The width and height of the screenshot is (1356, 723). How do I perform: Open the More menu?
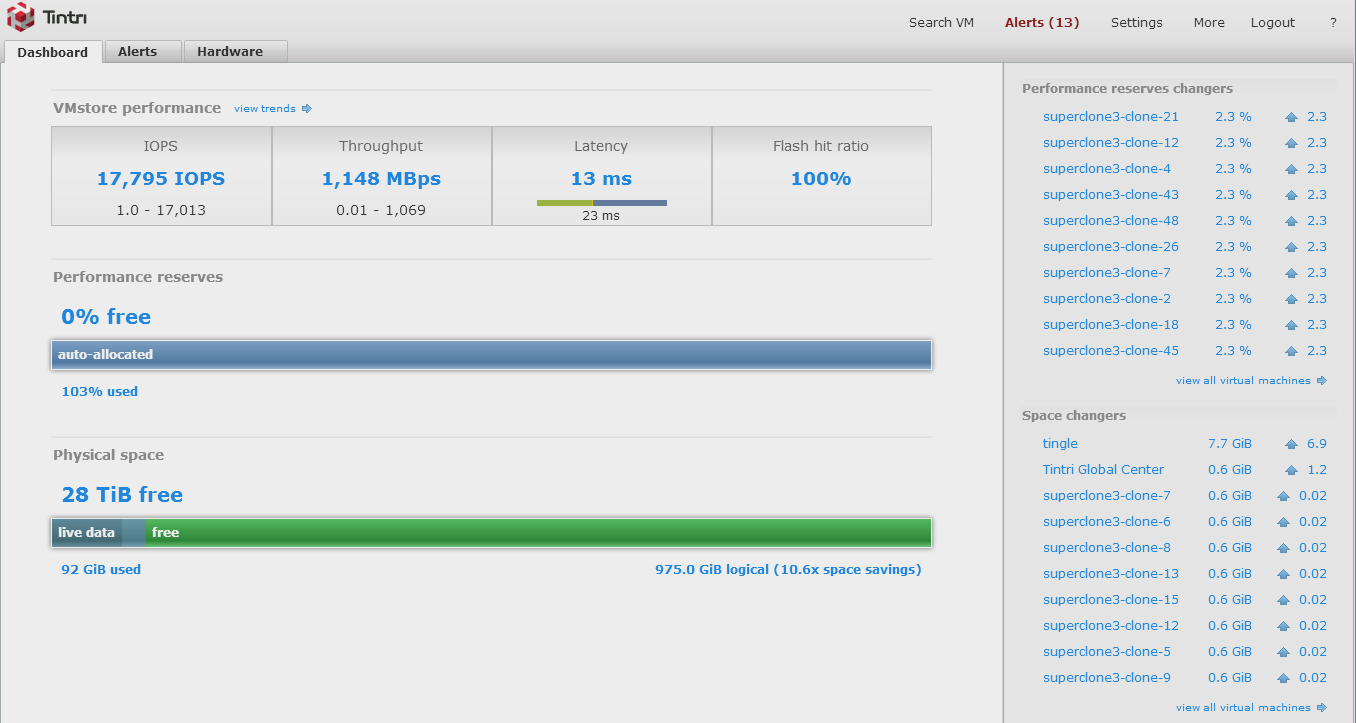(x=1209, y=22)
